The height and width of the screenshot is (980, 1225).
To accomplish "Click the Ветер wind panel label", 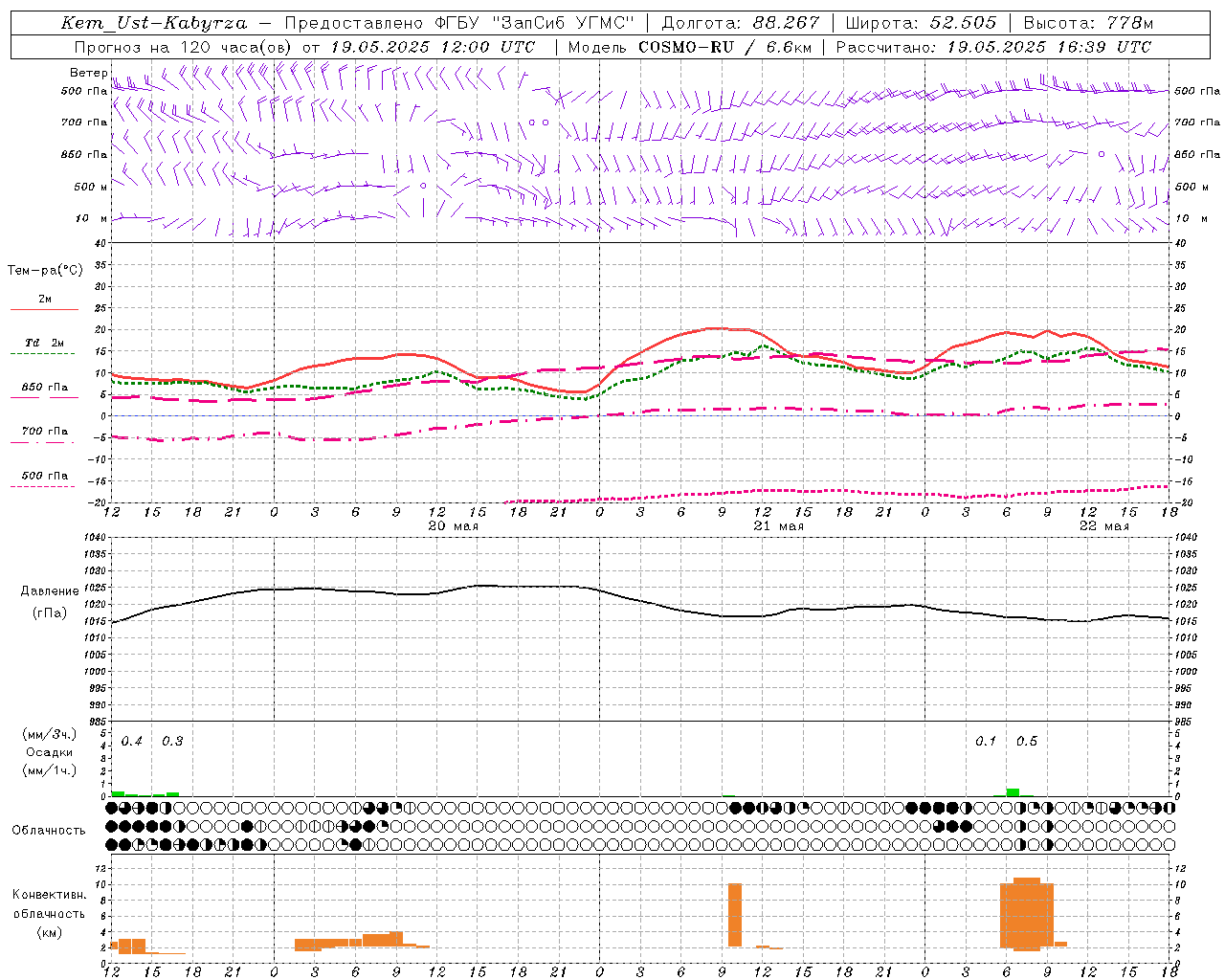I will point(88,73).
